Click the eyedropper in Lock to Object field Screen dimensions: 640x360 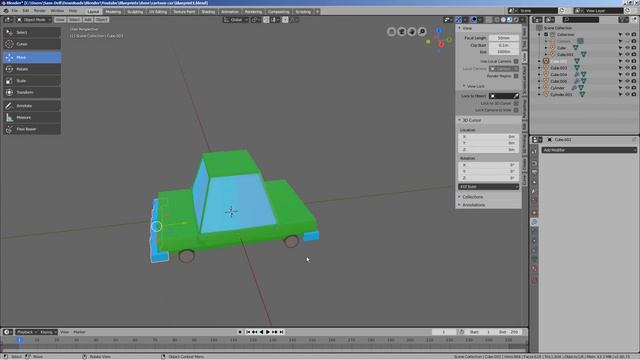[x=516, y=96]
